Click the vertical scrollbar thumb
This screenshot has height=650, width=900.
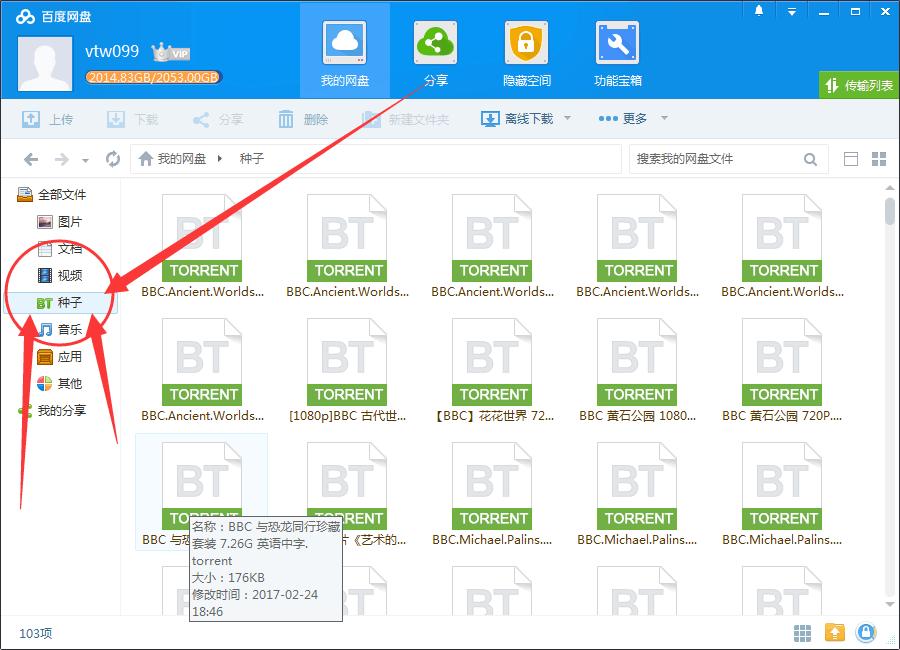click(x=890, y=211)
